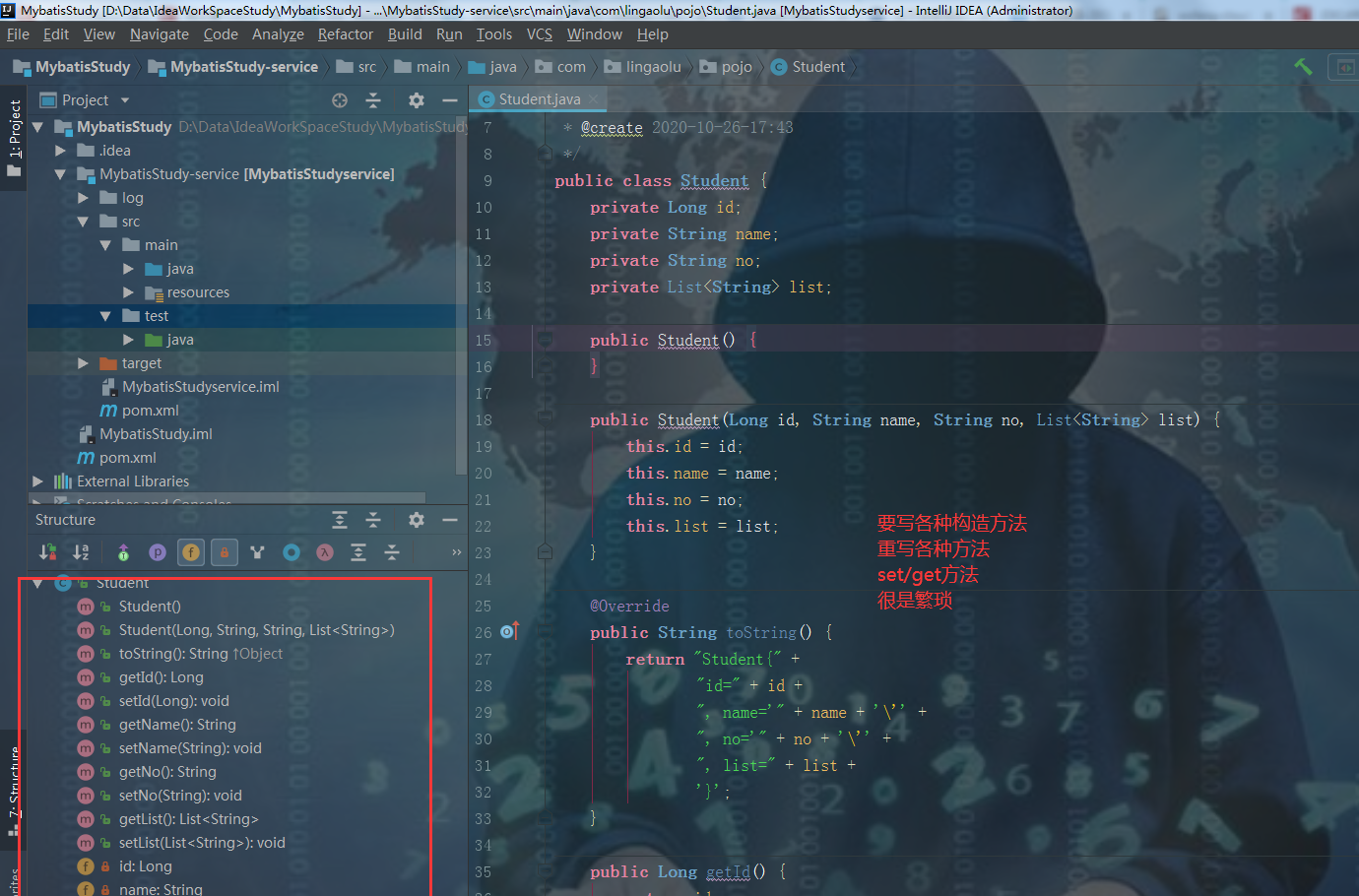Expand the log folder
This screenshot has width=1359, height=896.
(x=83, y=198)
